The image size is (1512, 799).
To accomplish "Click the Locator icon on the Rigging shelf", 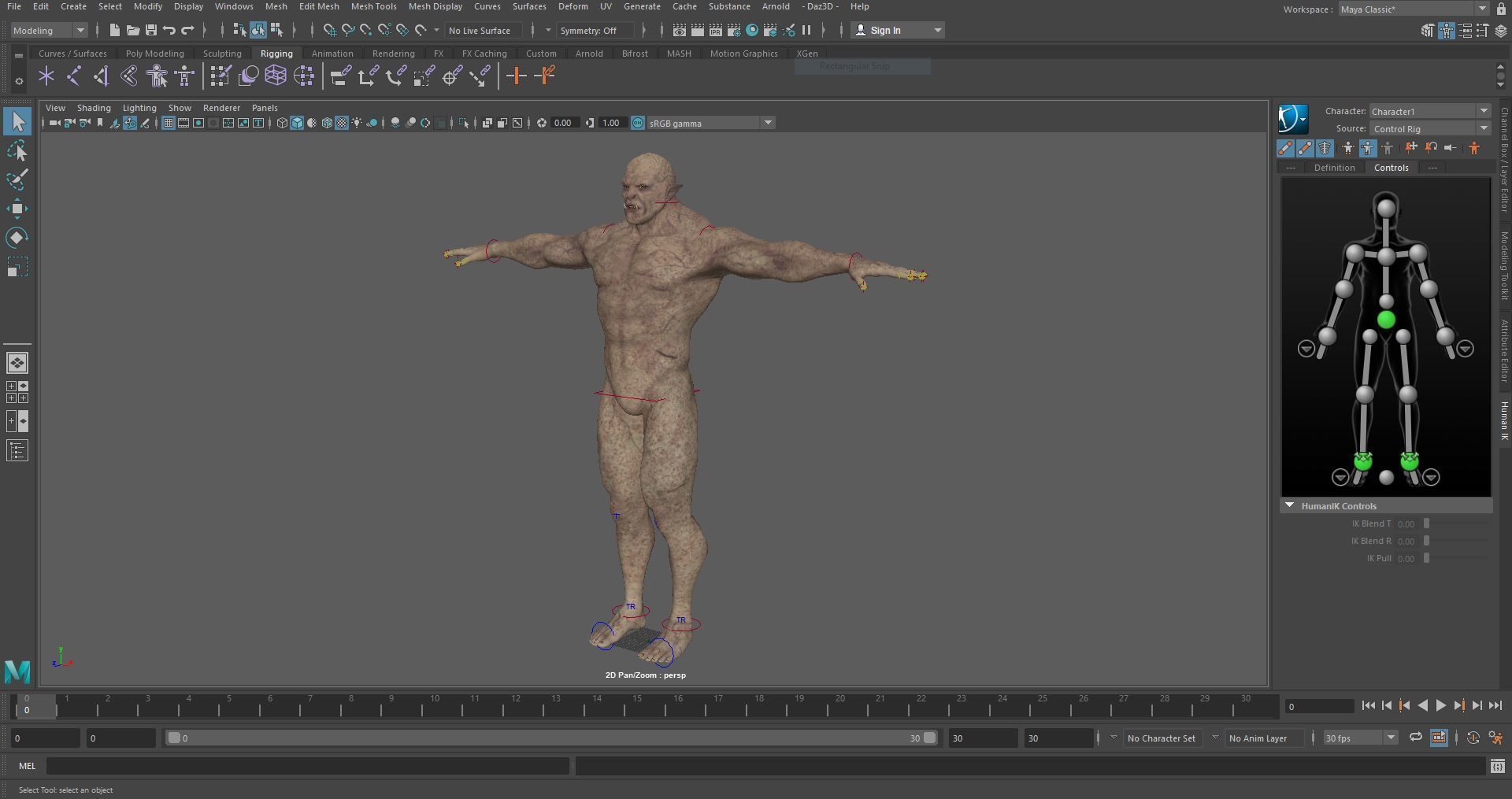I will click(x=46, y=76).
